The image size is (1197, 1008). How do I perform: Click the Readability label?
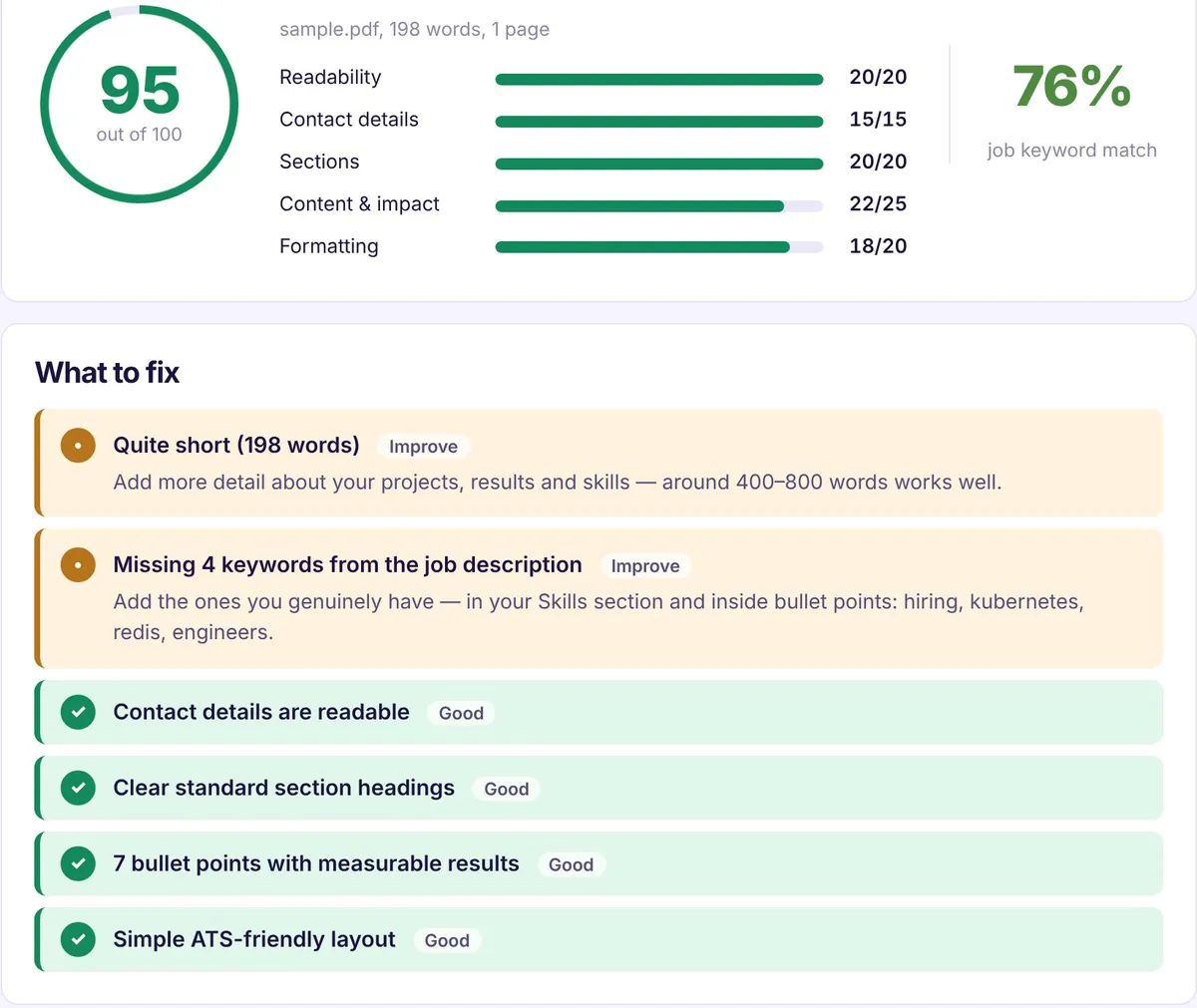tap(330, 77)
